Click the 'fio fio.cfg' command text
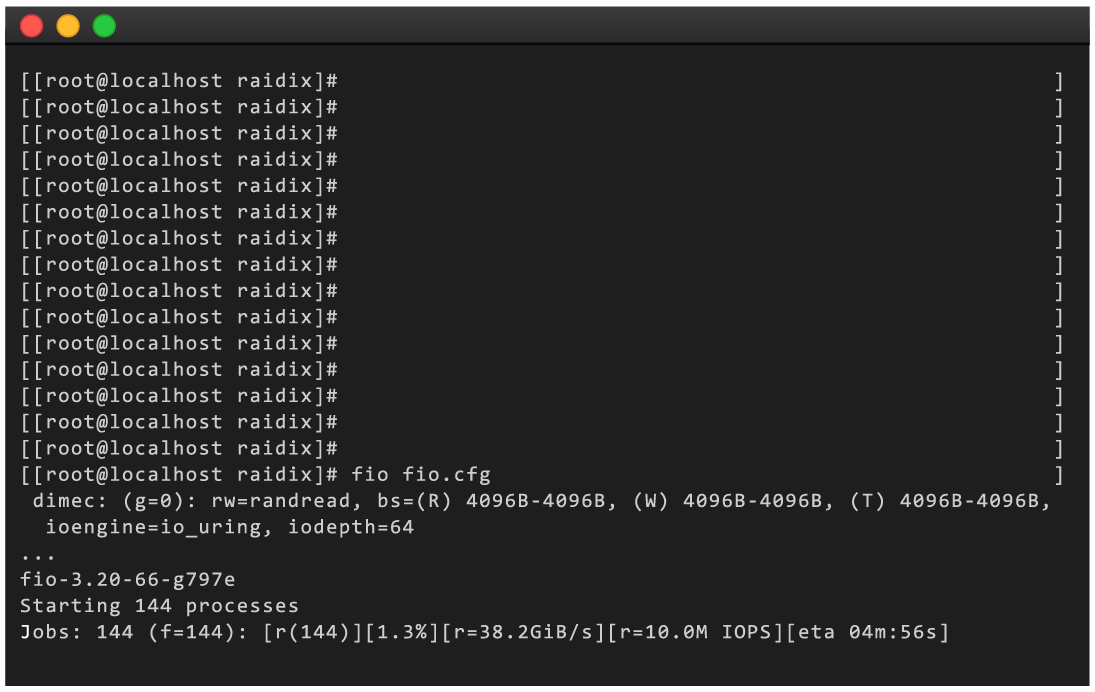 [420, 475]
